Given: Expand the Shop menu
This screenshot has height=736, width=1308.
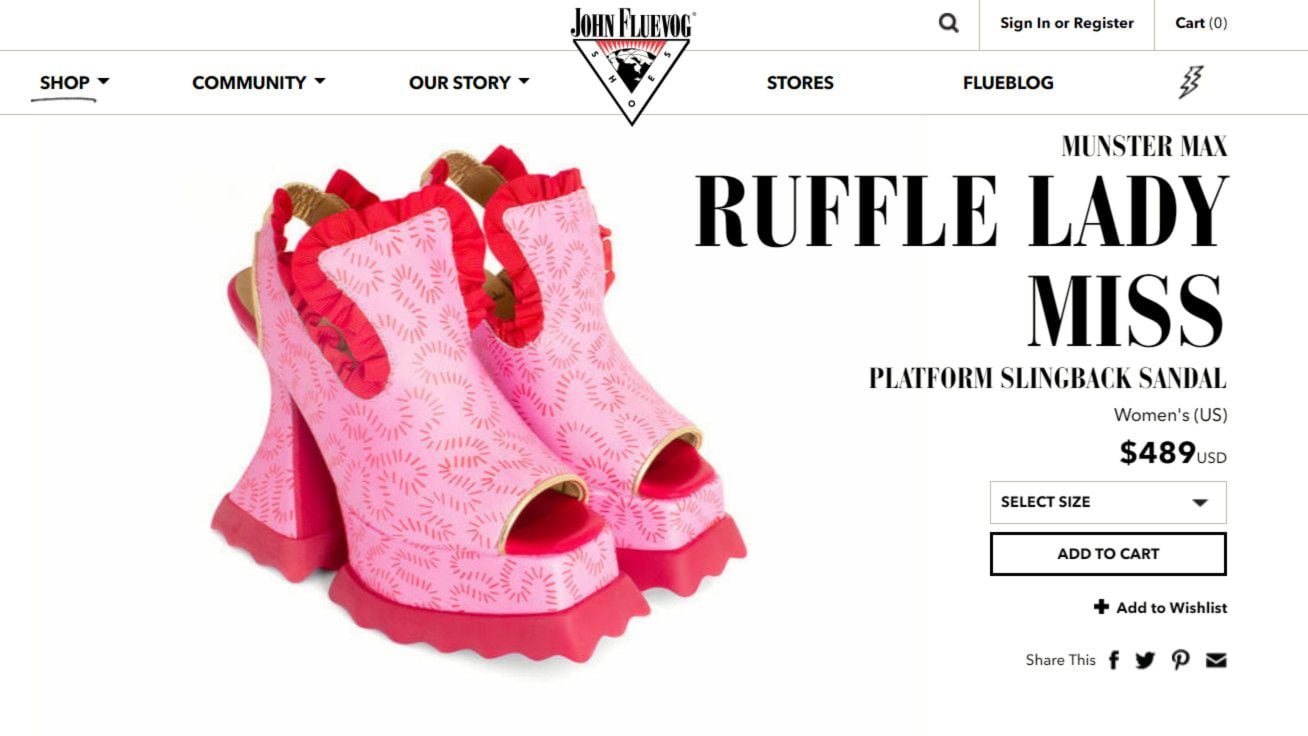Looking at the screenshot, I should click(x=74, y=82).
